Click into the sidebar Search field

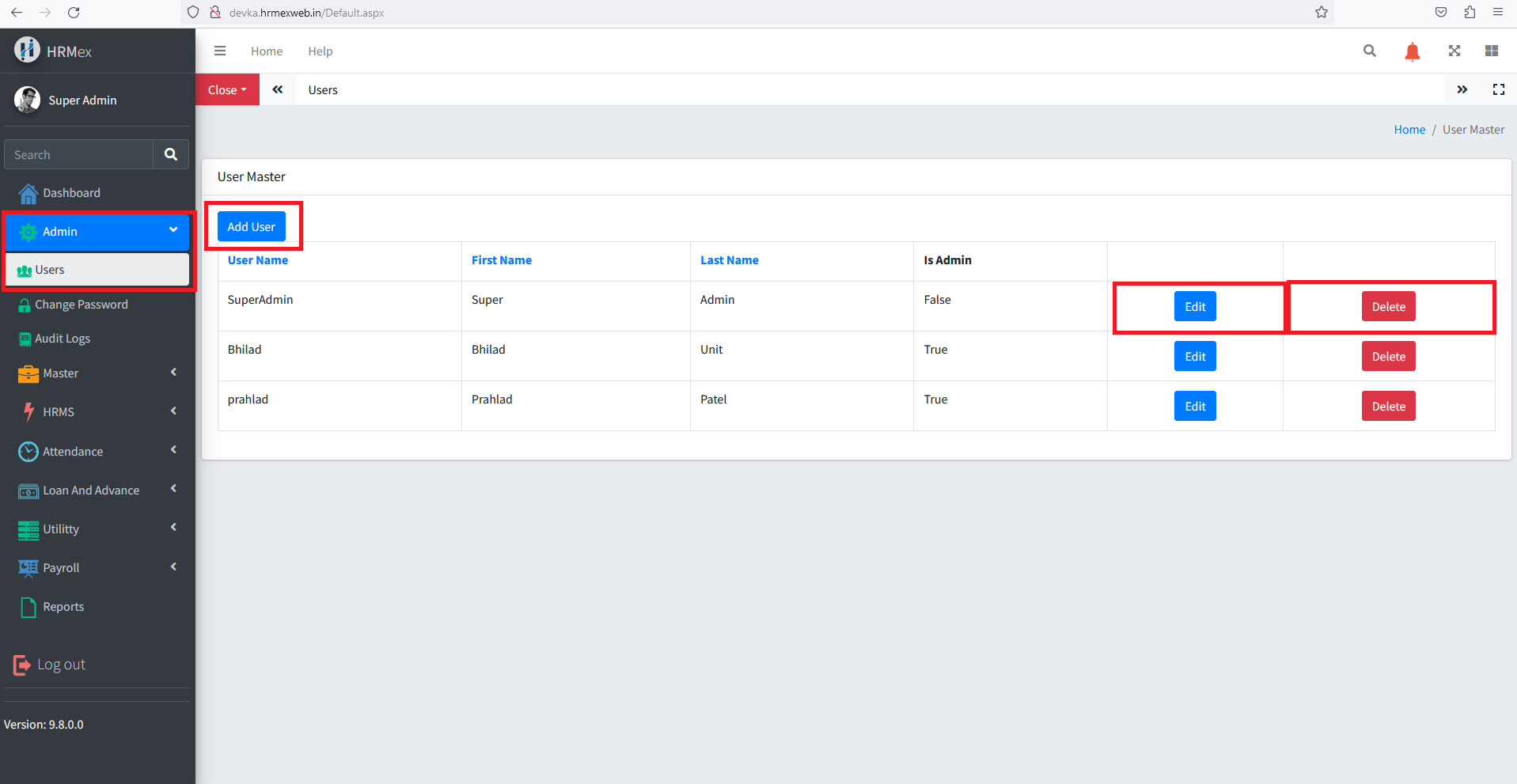click(x=79, y=155)
